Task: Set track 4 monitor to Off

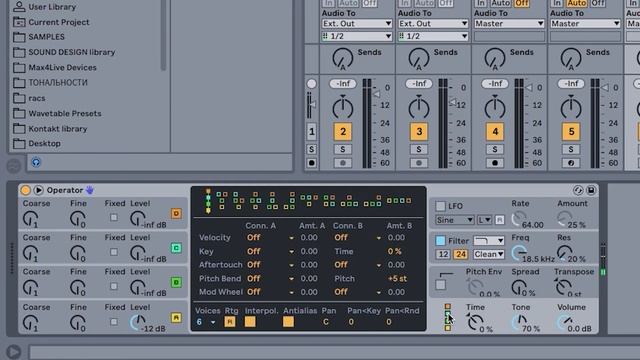Action: tap(522, 3)
